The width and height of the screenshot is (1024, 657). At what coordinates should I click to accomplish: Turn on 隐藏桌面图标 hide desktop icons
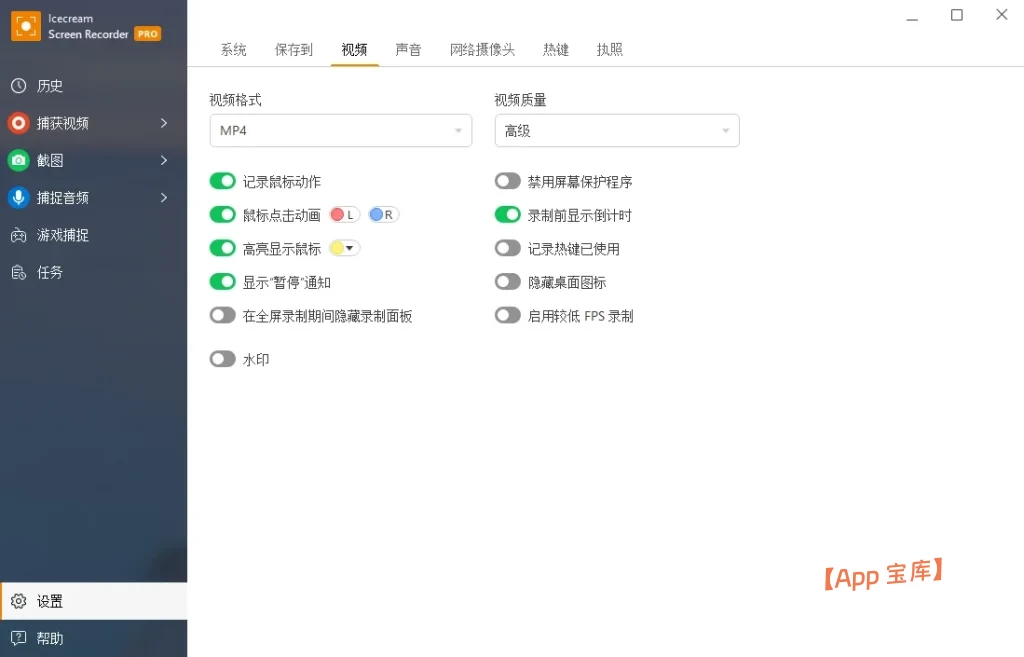pyautogui.click(x=507, y=281)
